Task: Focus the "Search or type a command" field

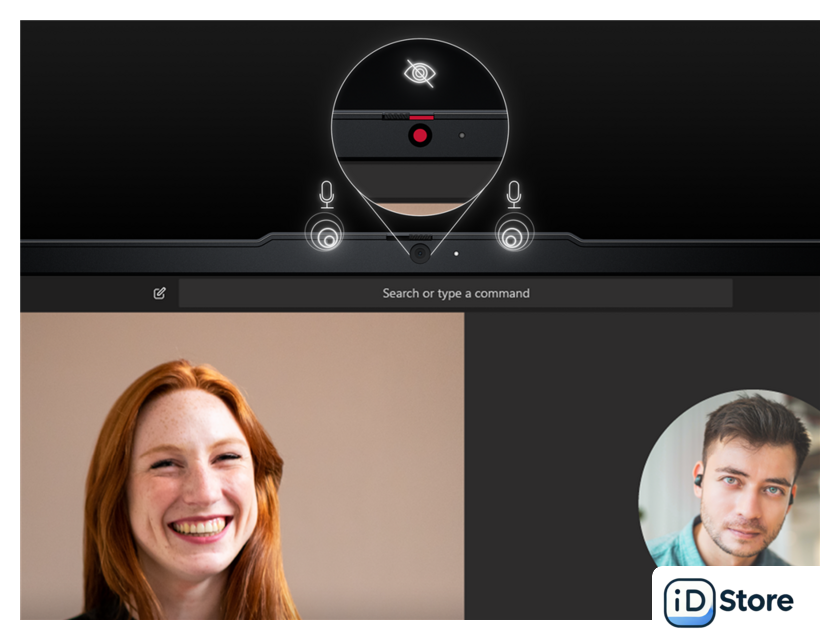Action: tap(455, 293)
